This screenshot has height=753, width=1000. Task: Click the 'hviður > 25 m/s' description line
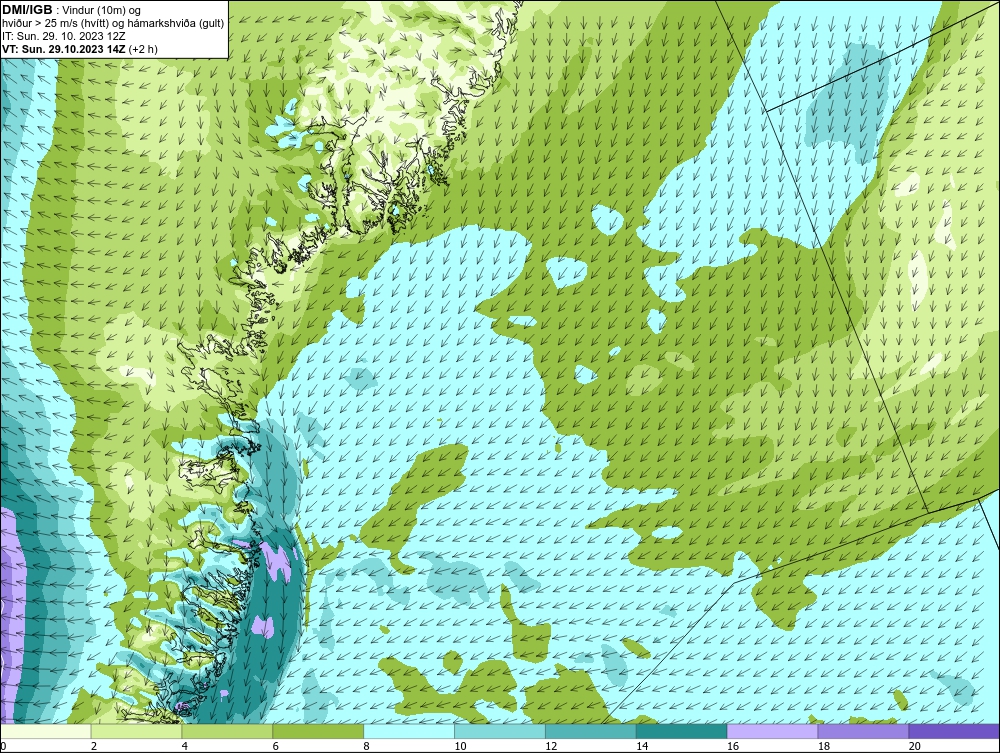113,24
